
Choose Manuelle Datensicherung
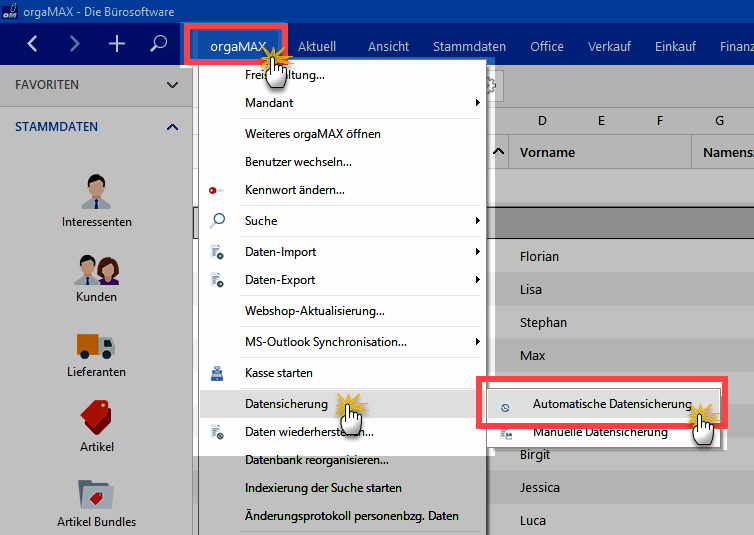pos(603,432)
